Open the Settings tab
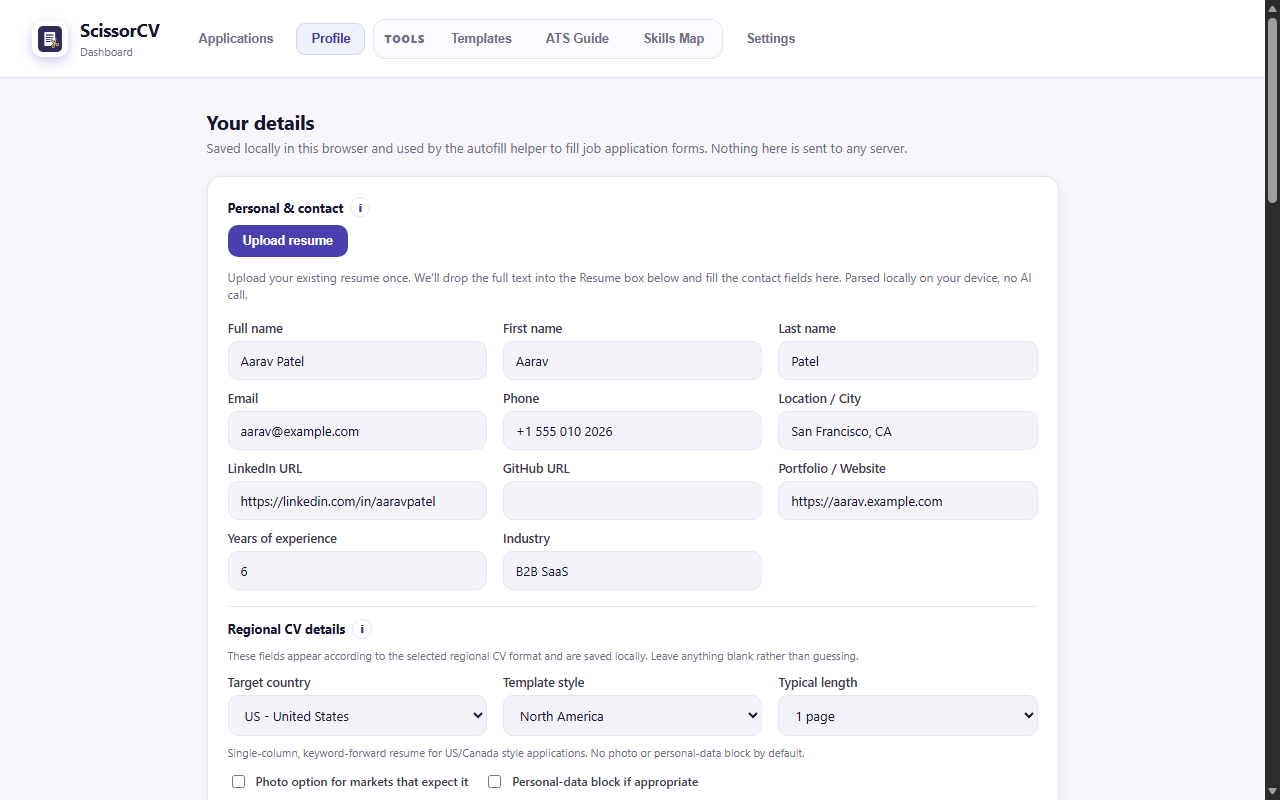The width and height of the screenshot is (1280, 800). 771,39
